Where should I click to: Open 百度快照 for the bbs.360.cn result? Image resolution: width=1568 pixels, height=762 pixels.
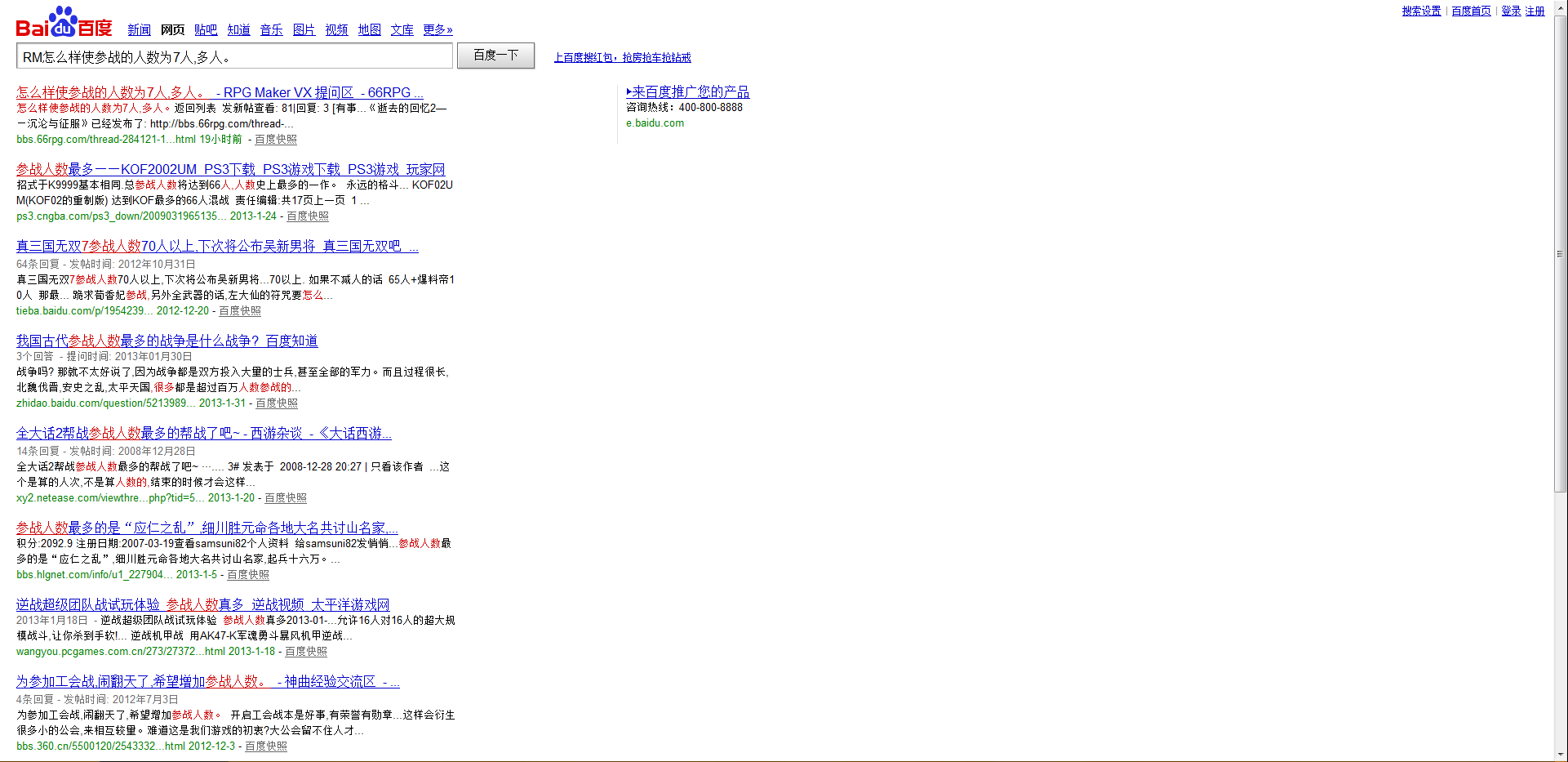266,746
